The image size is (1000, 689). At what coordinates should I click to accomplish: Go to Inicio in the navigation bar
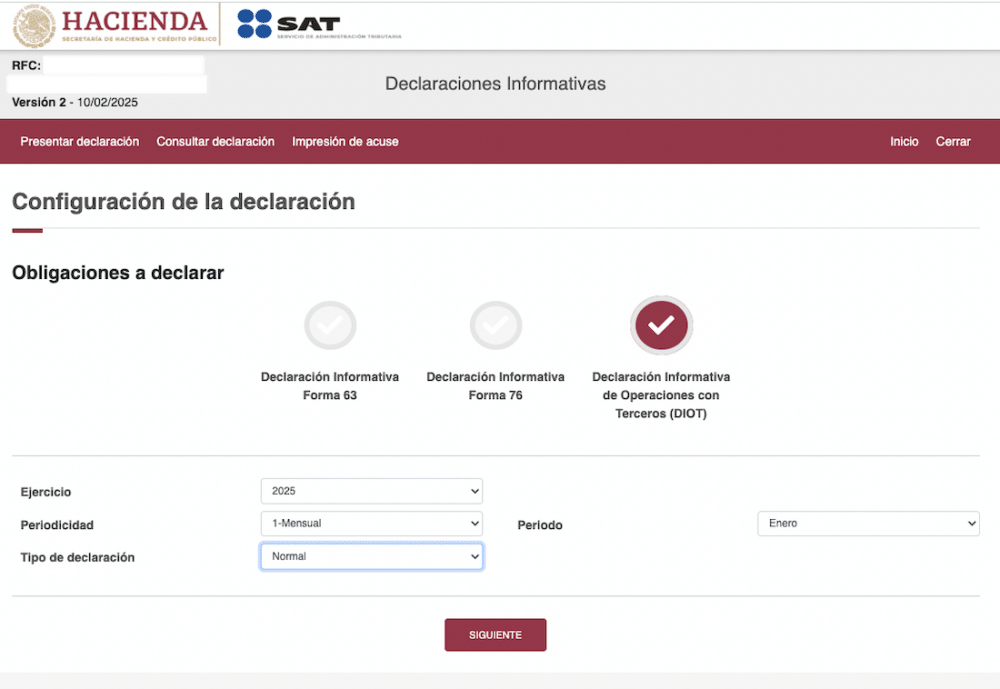tap(904, 142)
